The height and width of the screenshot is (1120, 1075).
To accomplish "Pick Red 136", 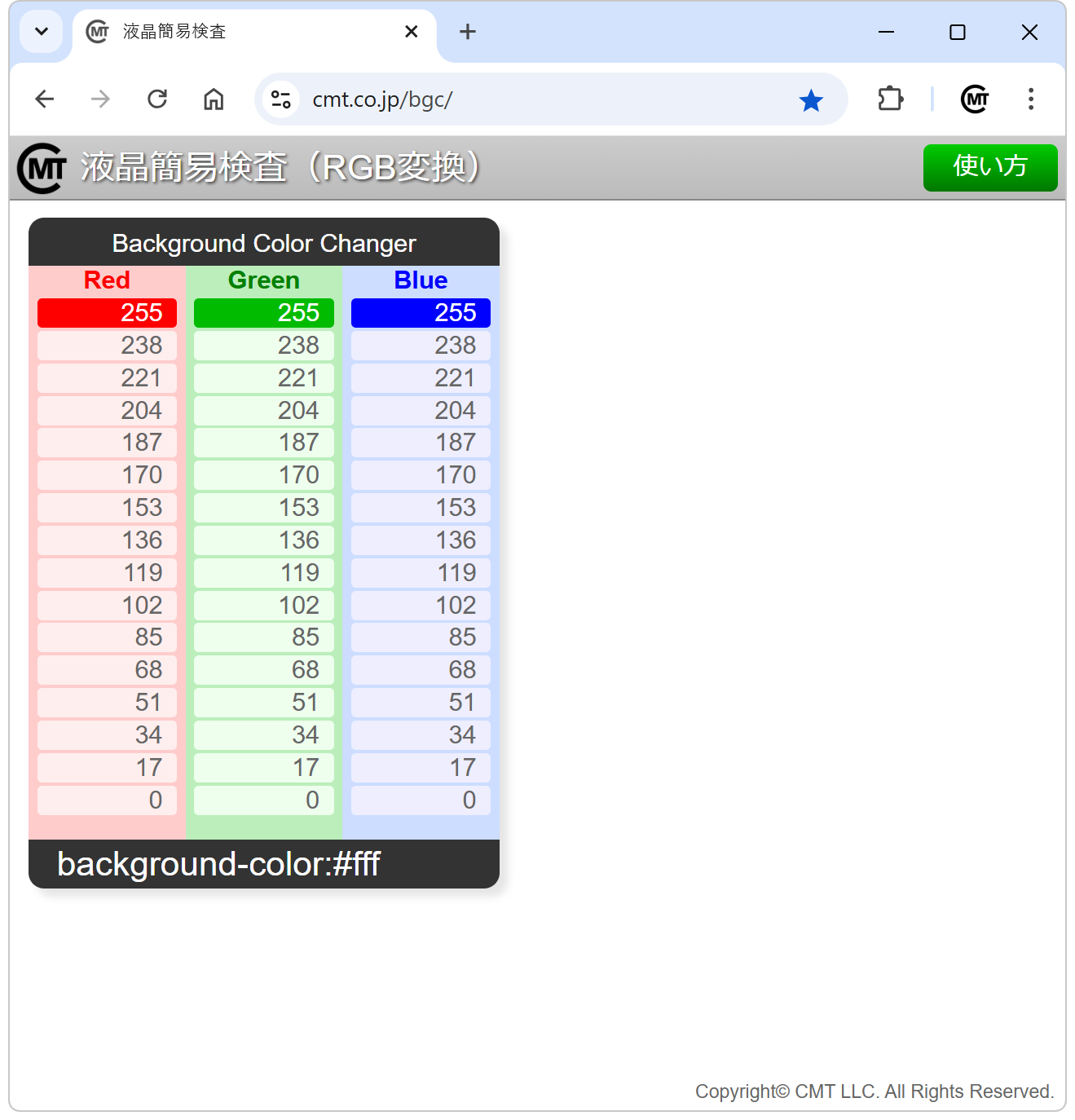I will coord(107,540).
